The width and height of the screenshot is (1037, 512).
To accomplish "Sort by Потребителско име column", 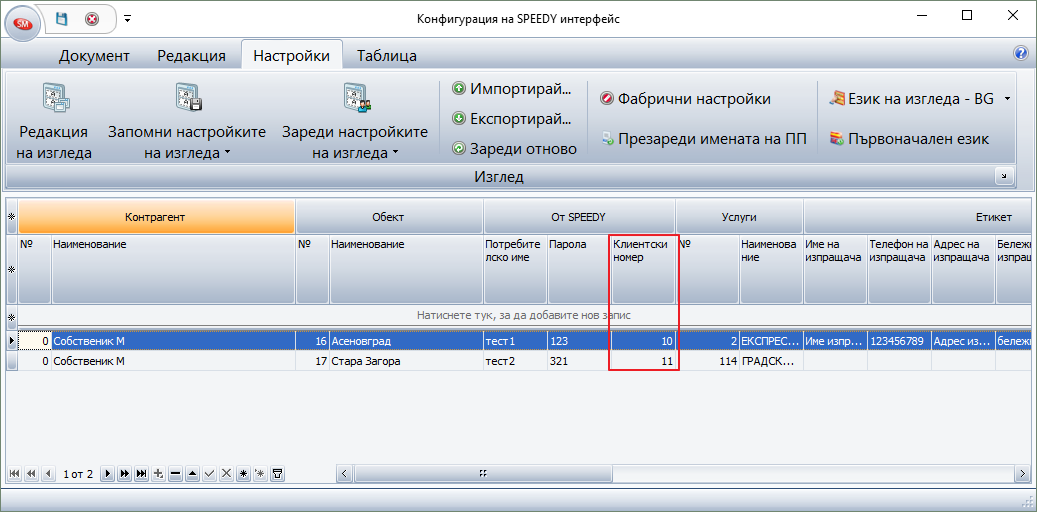I will (x=515, y=270).
